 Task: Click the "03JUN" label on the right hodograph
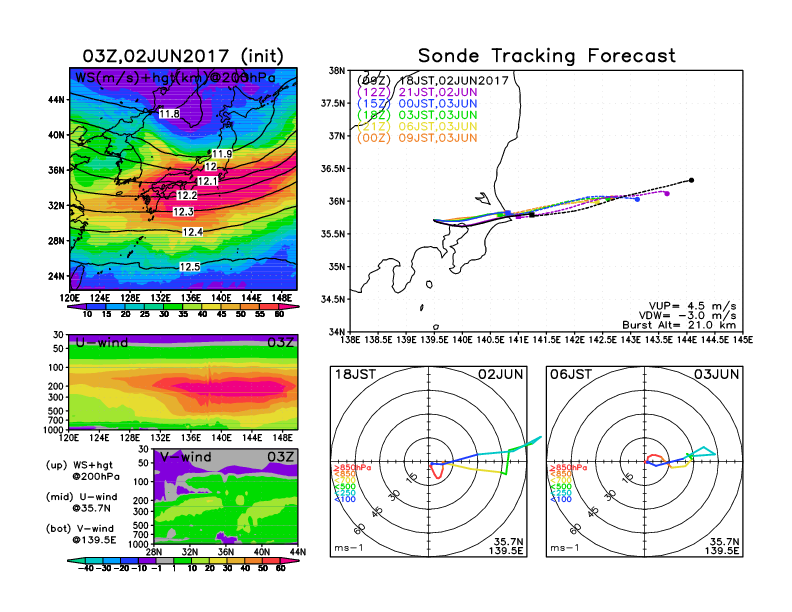(x=716, y=375)
